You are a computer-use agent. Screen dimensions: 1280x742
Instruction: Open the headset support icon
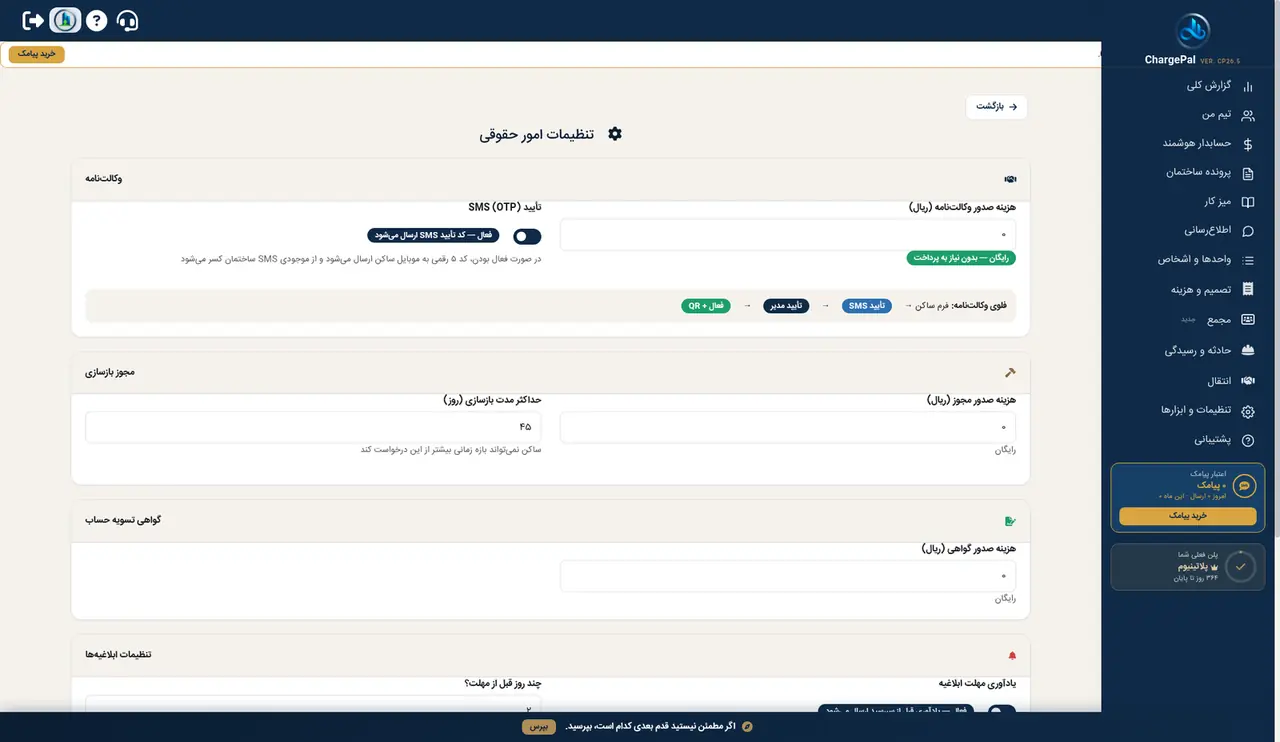click(x=127, y=20)
